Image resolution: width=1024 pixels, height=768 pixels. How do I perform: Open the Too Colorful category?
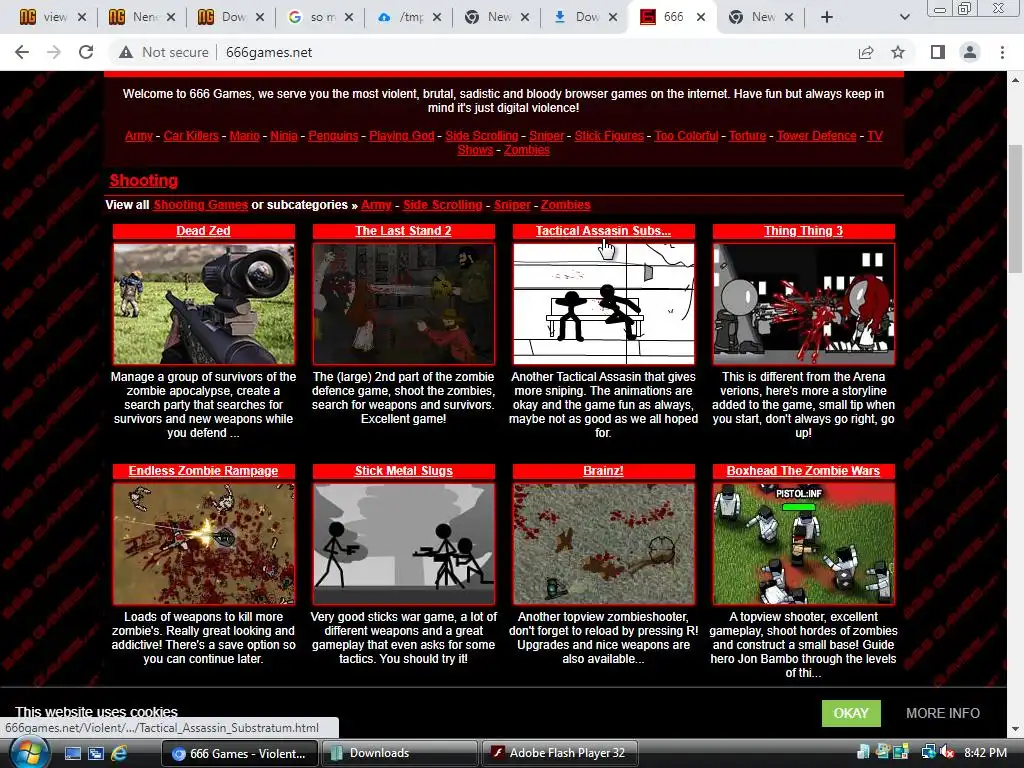[686, 136]
